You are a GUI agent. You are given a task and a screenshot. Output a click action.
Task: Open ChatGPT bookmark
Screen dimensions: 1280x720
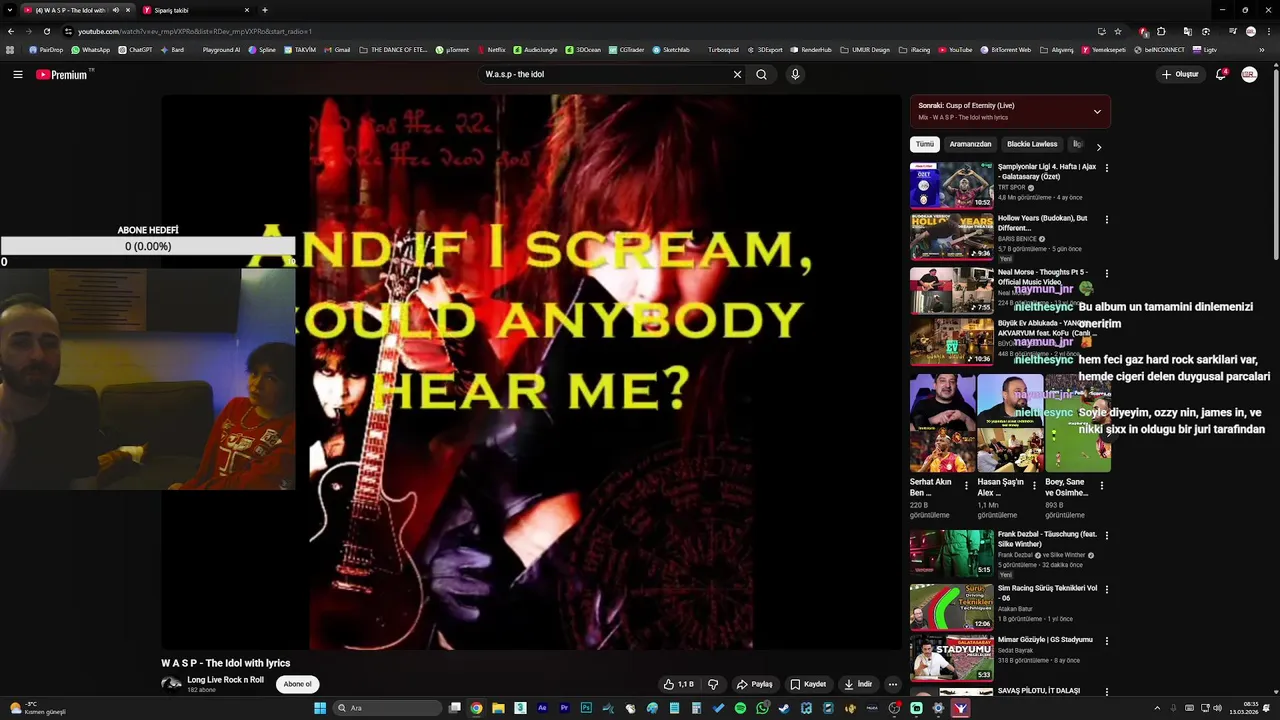coord(135,50)
